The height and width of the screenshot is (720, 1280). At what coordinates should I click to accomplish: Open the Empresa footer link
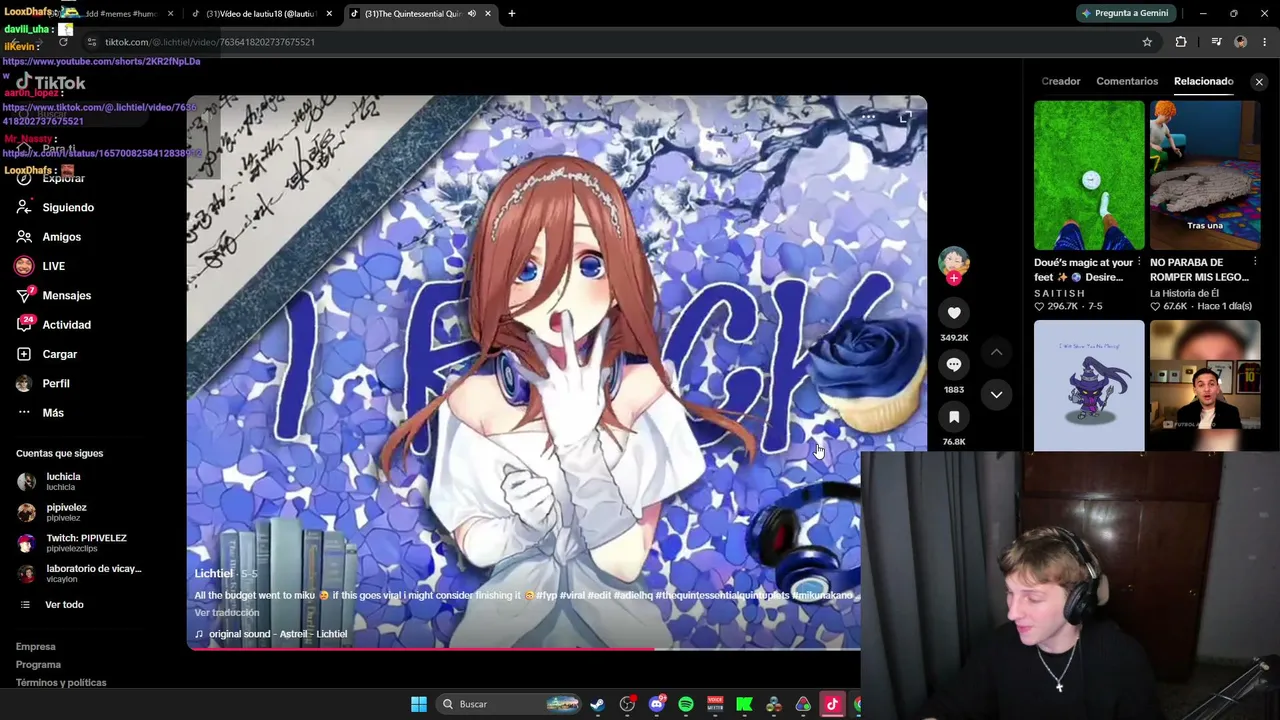pos(36,647)
